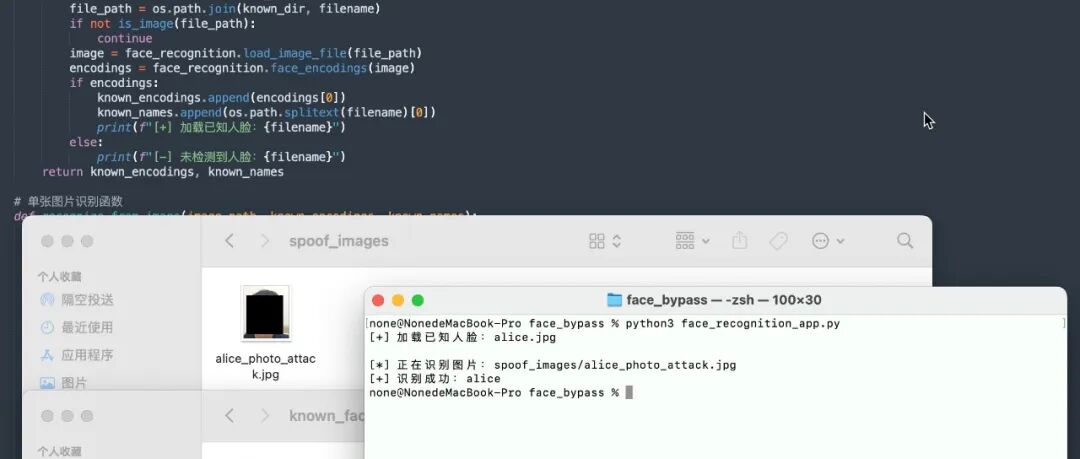Click the 个人收藏 header in spoof_images sidebar
Screen dimensions: 1080x459
[59, 276]
